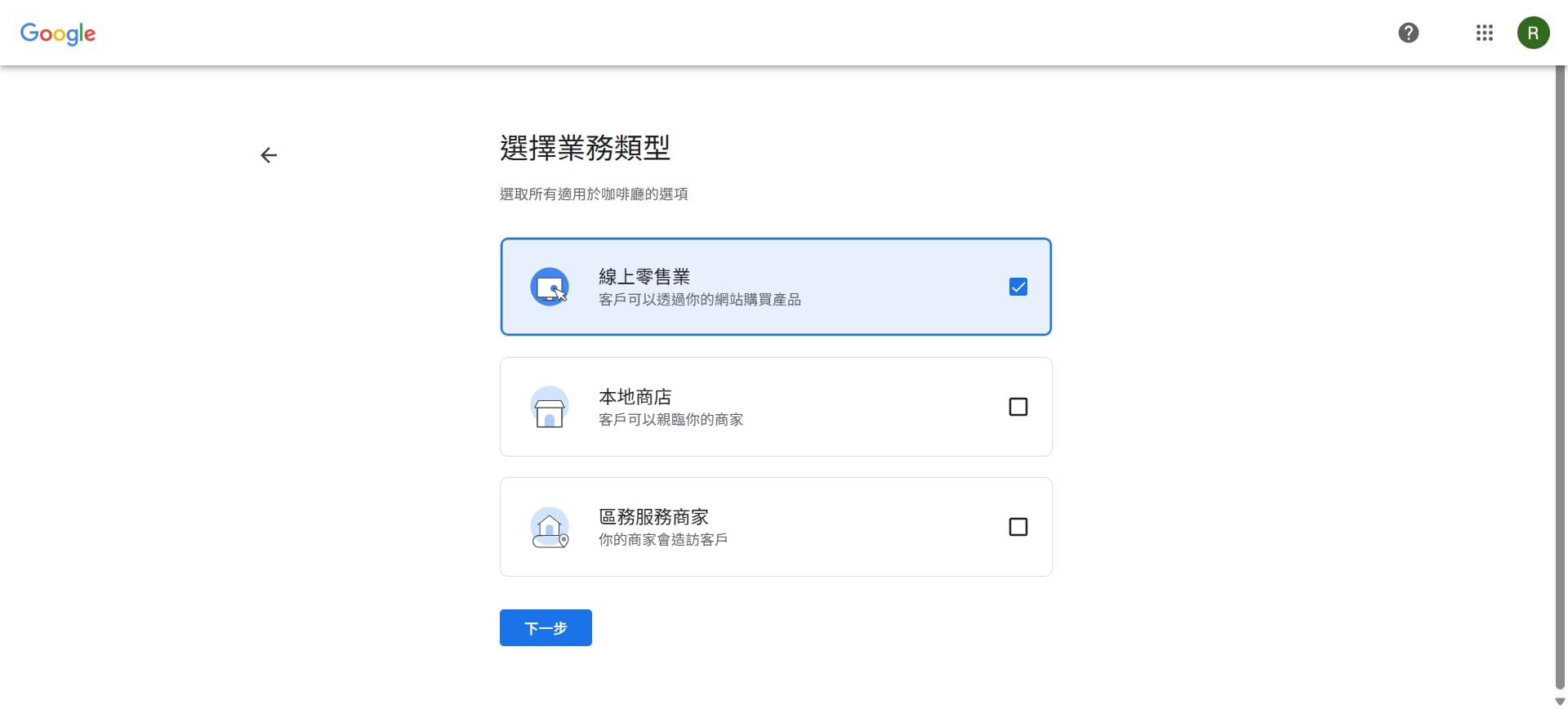The width and height of the screenshot is (1568, 709).
Task: Select the 本地商店 title text
Action: (x=635, y=397)
